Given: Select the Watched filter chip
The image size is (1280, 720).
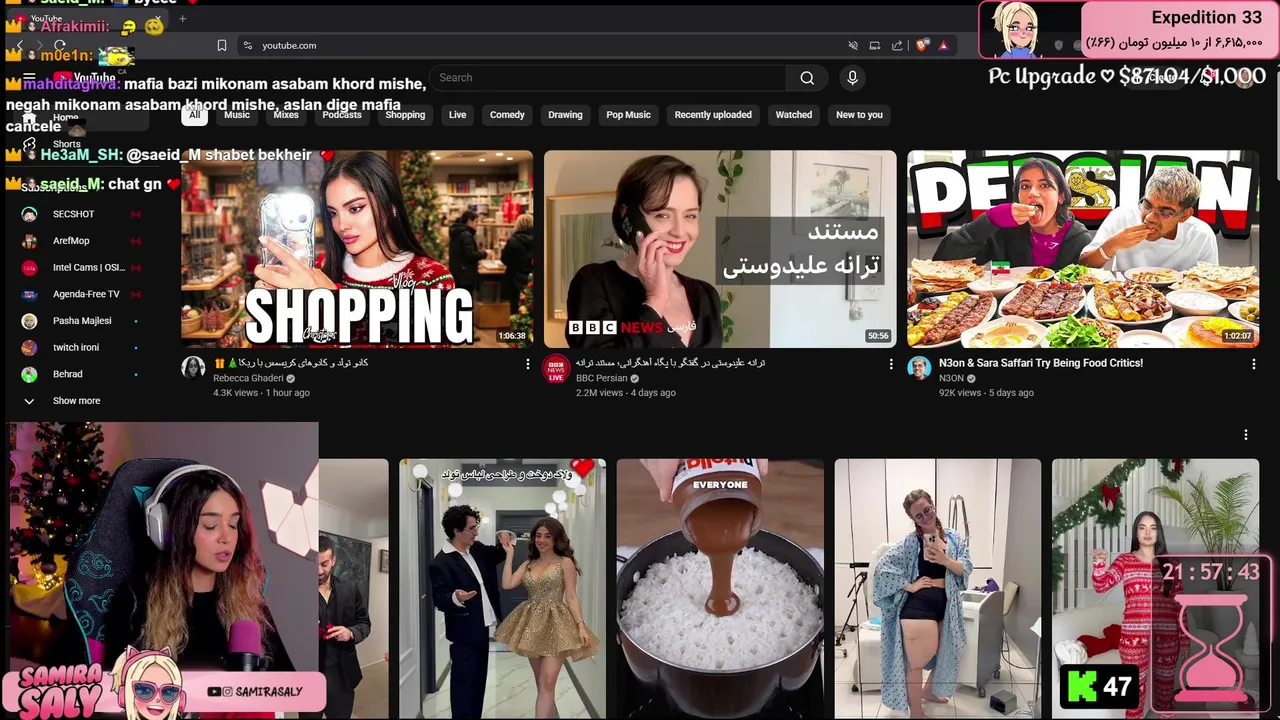Looking at the screenshot, I should click(x=794, y=115).
